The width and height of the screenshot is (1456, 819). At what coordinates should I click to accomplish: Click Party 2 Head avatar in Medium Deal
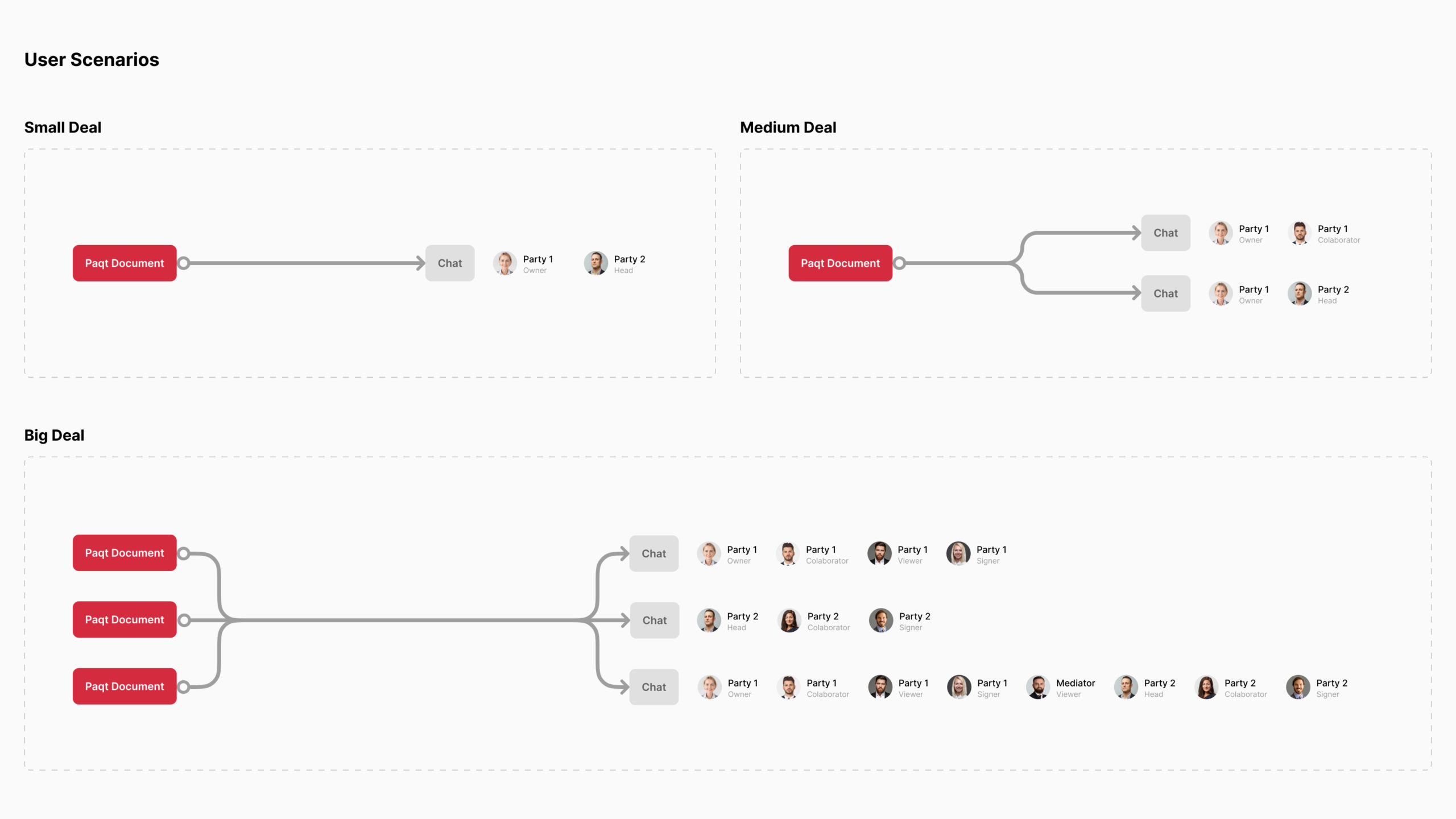1300,294
